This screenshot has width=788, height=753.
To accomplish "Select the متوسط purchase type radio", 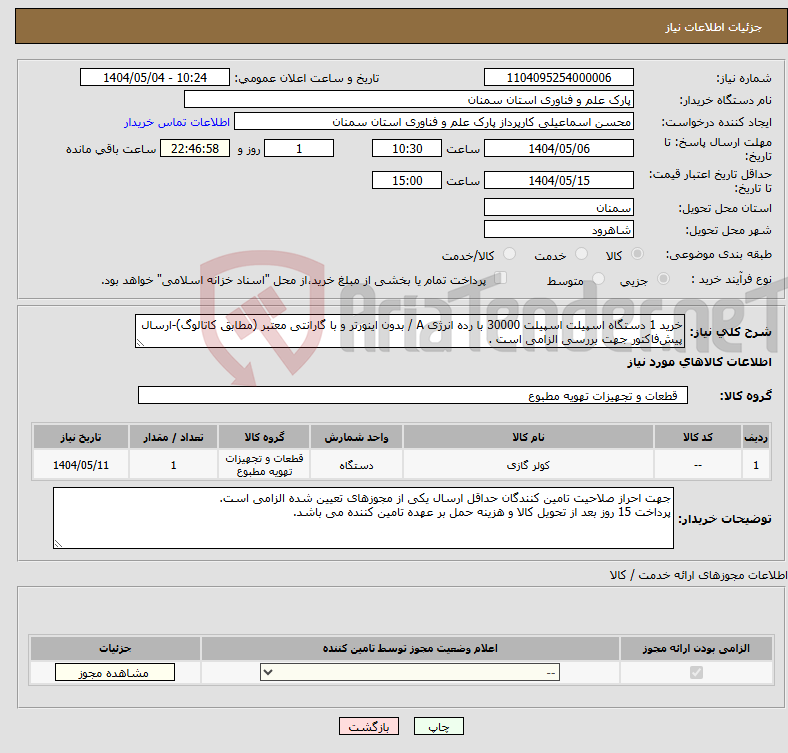I will coord(598,279).
